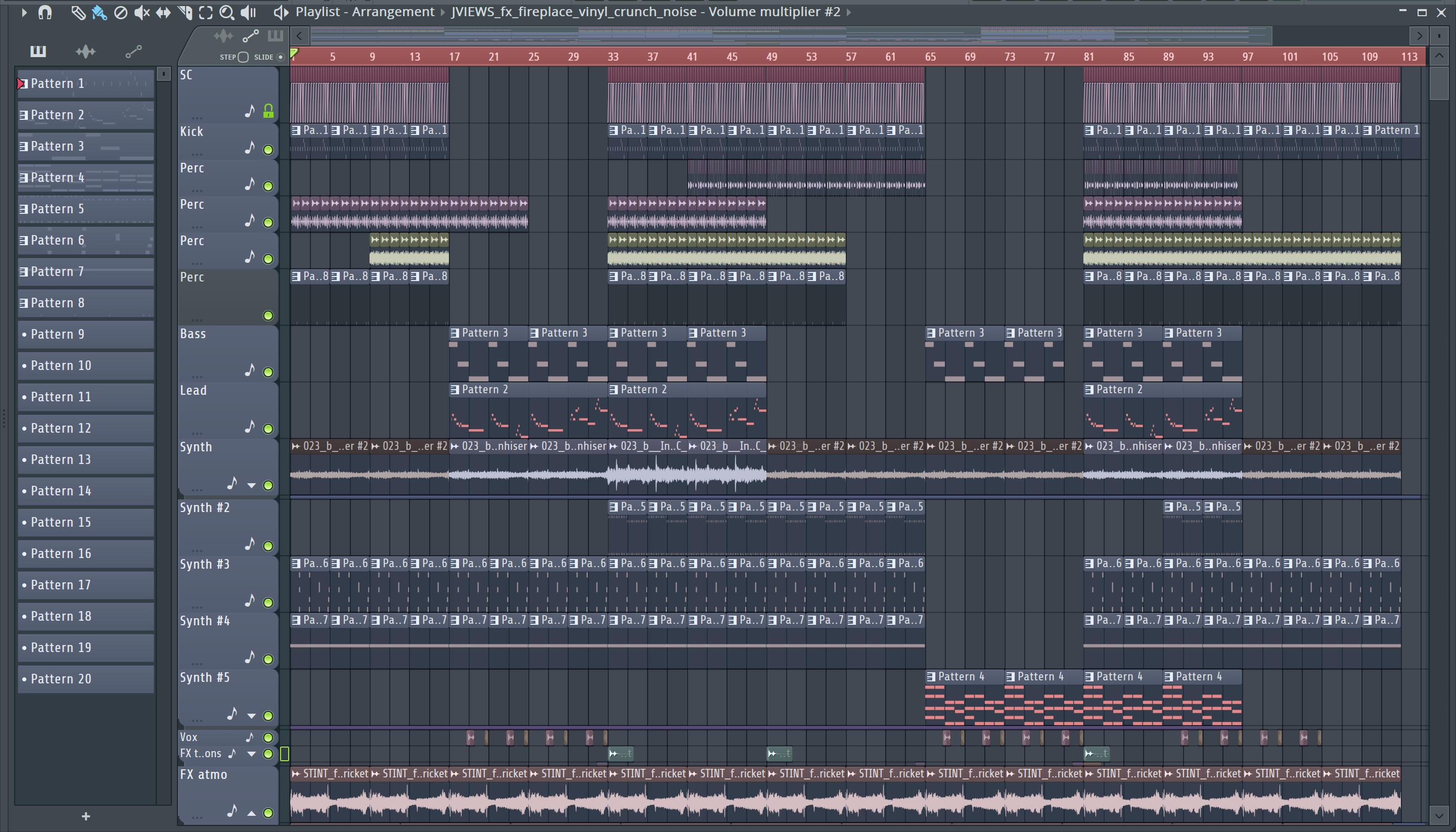The width and height of the screenshot is (1456, 832).
Task: Open FX atmo track options via three dots
Action: click(x=197, y=818)
